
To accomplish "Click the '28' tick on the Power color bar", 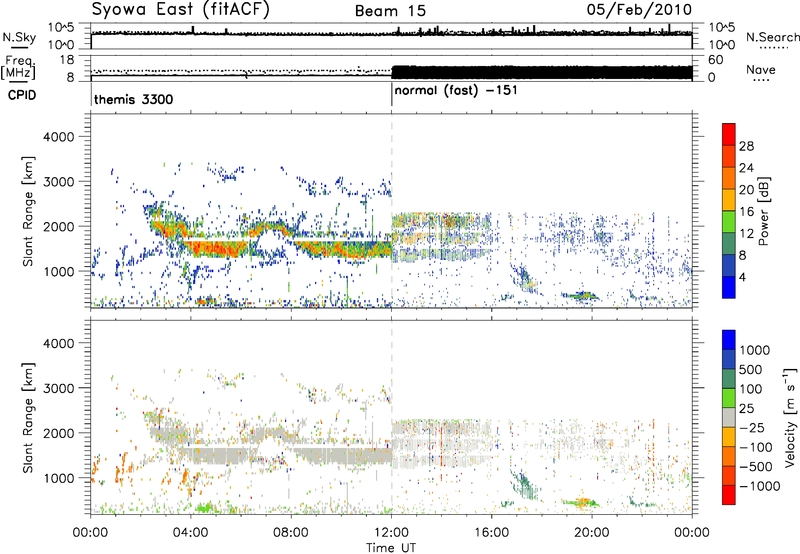I will tap(746, 146).
